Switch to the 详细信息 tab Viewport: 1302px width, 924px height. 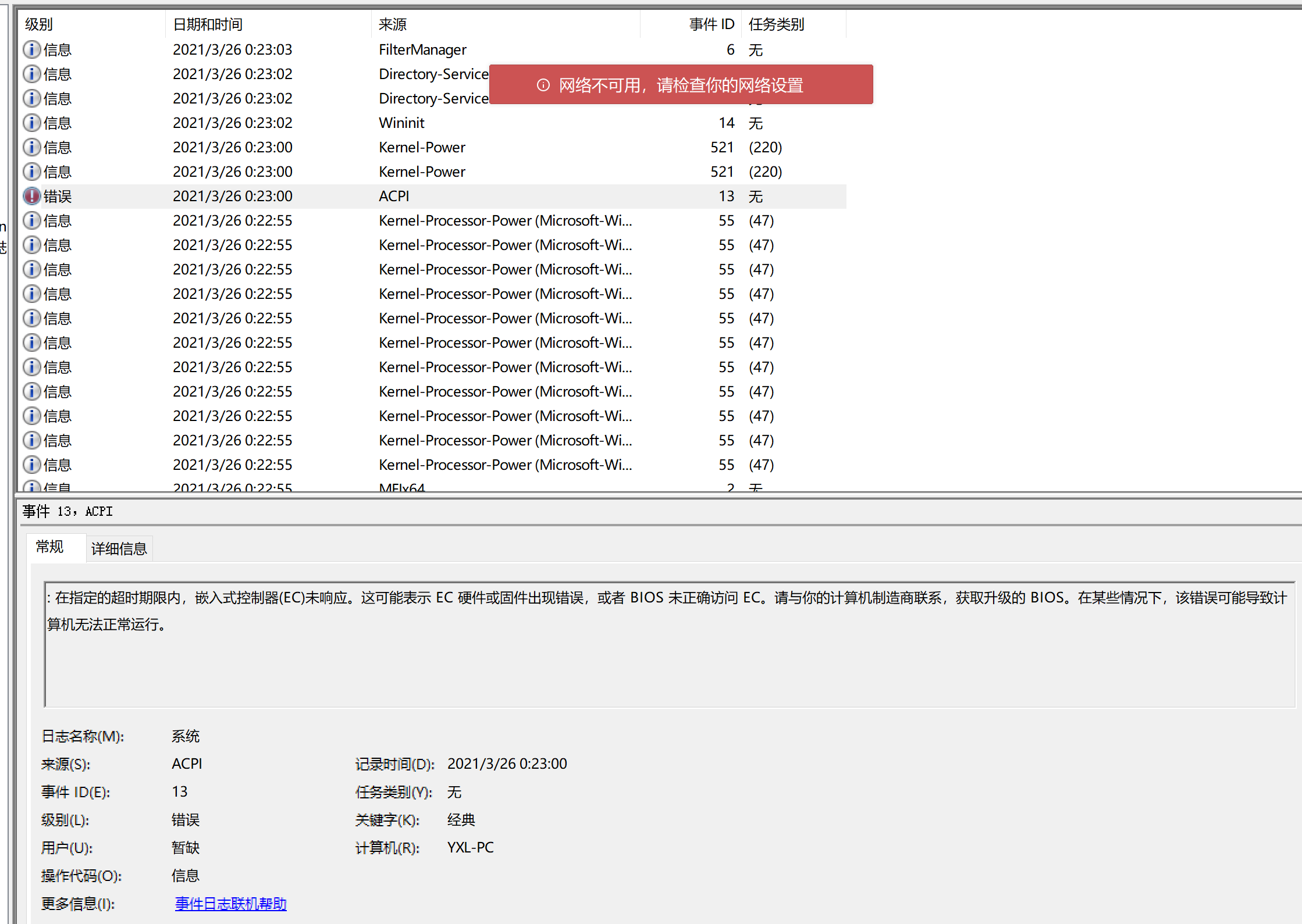(x=119, y=548)
